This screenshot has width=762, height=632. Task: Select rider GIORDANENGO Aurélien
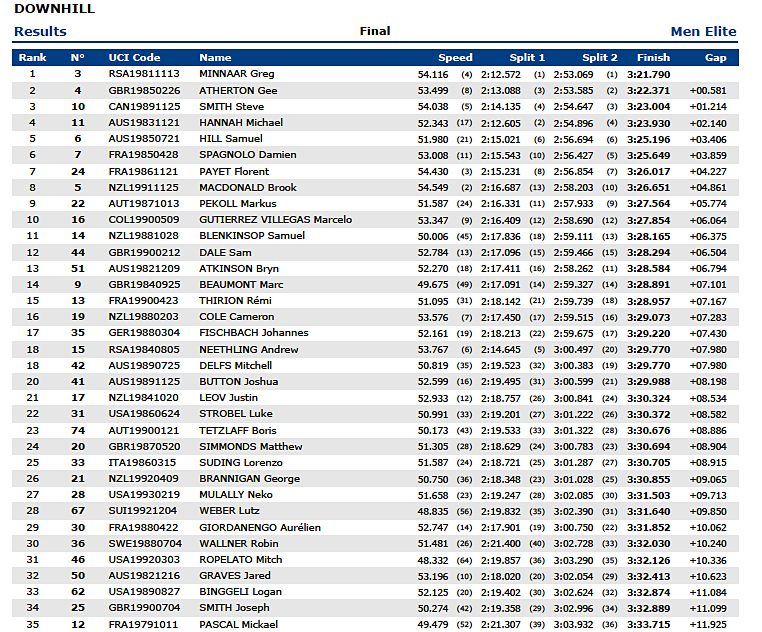pos(260,527)
